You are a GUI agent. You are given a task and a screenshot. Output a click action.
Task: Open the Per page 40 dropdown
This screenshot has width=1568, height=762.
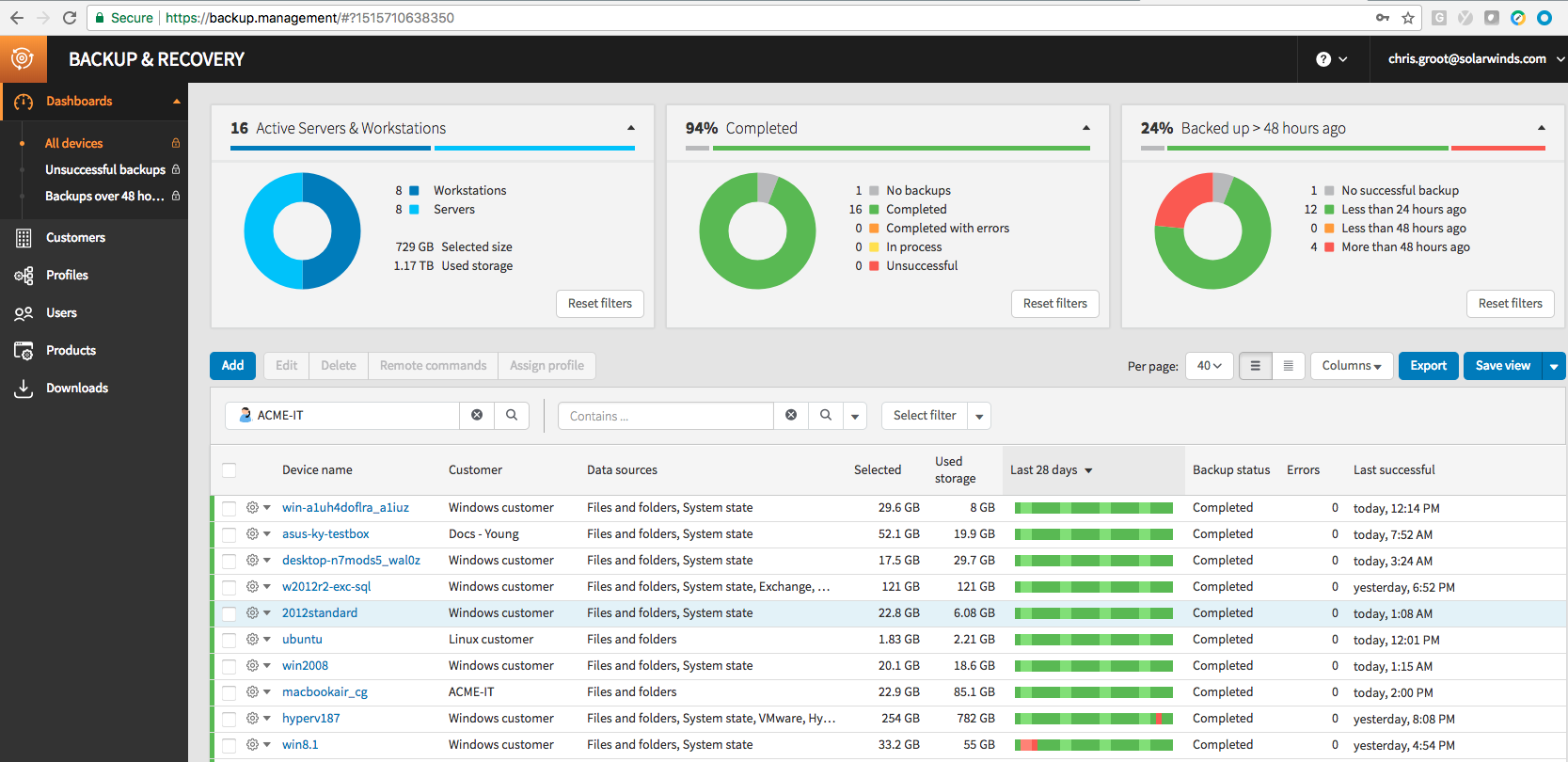[1210, 366]
